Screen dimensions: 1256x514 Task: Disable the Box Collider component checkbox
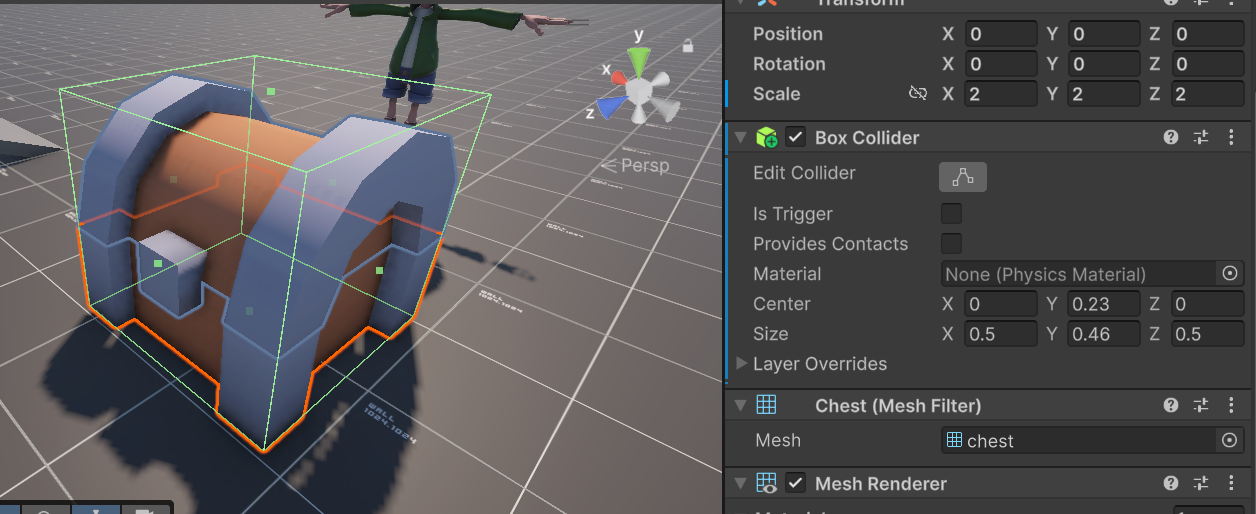[x=796, y=137]
